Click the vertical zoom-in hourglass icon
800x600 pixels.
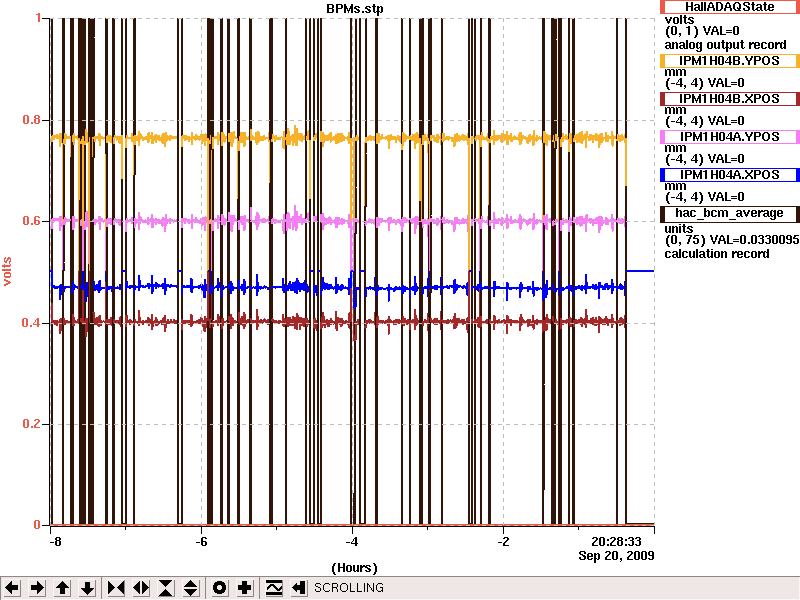166,588
